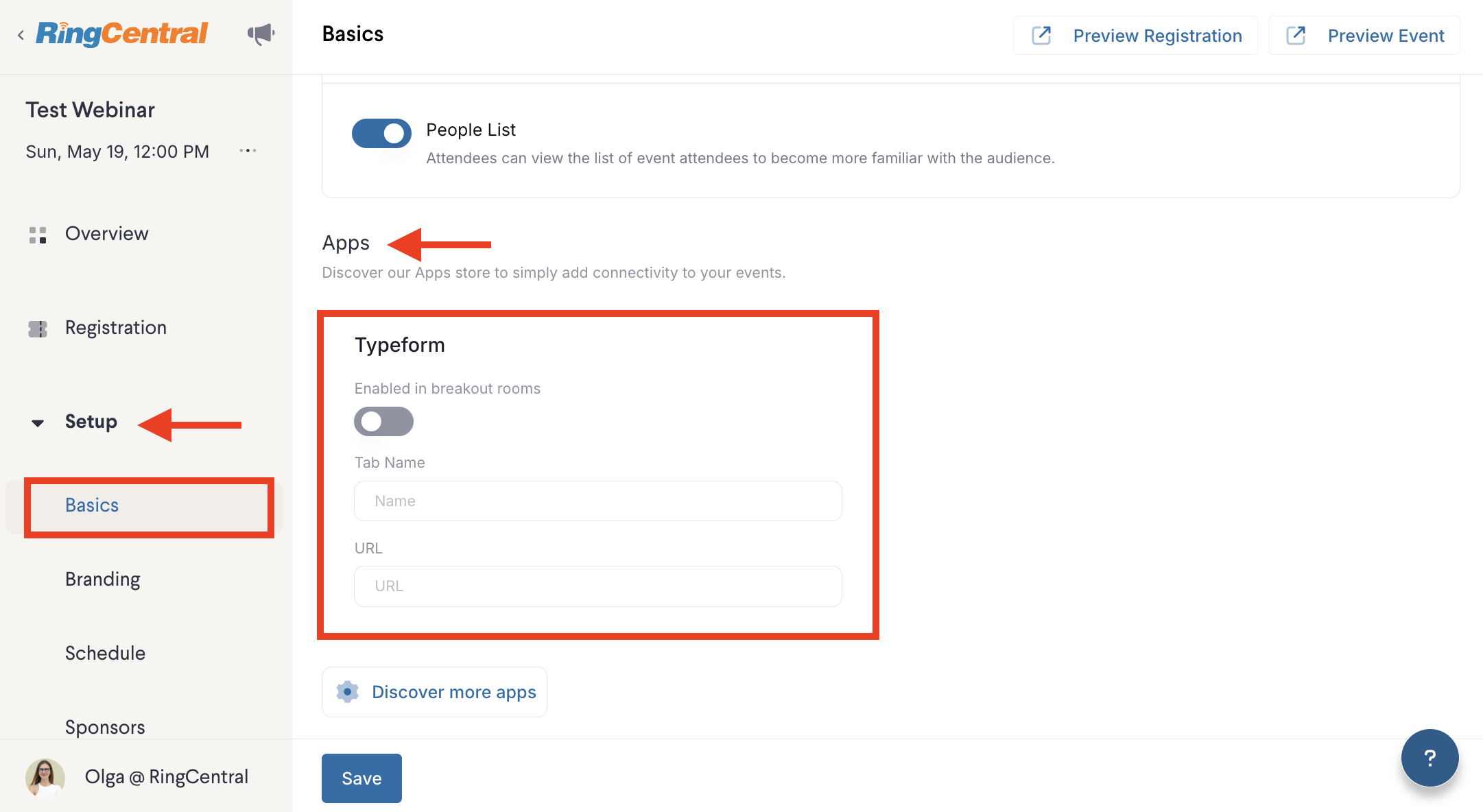Click the Save button
The height and width of the screenshot is (812, 1483).
(x=361, y=778)
